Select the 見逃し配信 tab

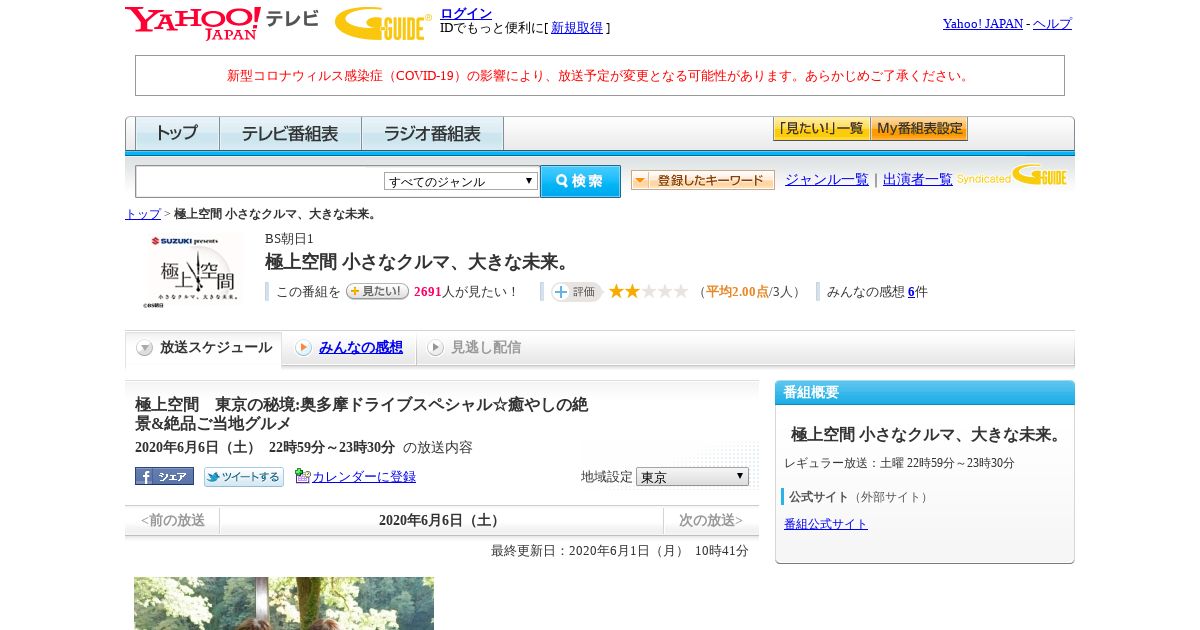pyautogui.click(x=485, y=347)
